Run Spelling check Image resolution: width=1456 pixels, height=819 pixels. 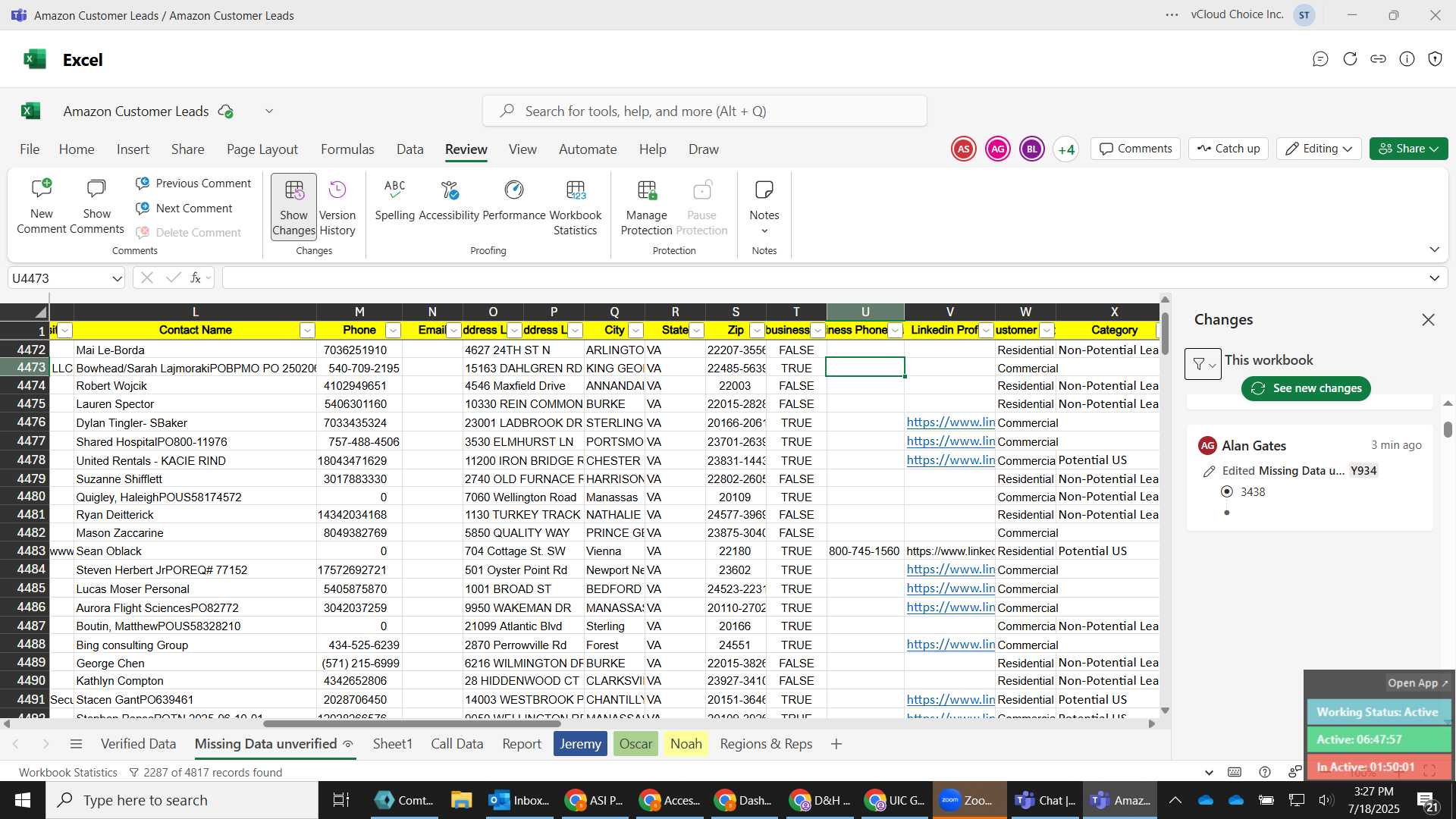tap(394, 201)
